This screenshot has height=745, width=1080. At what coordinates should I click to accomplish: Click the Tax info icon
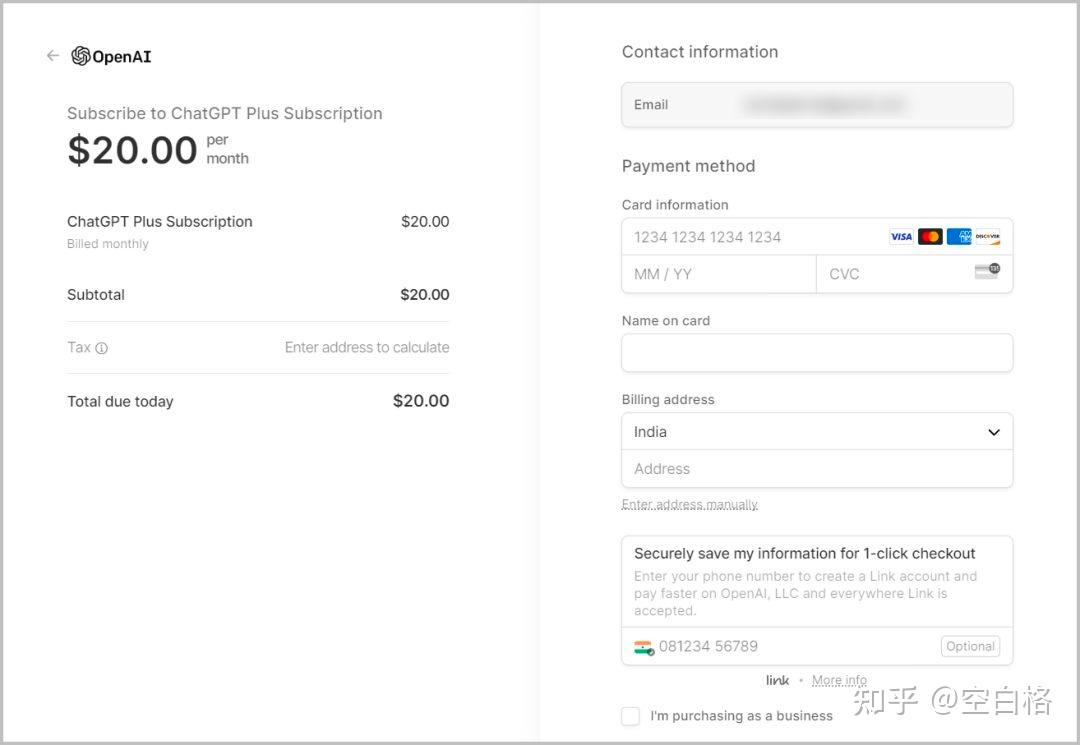point(101,348)
